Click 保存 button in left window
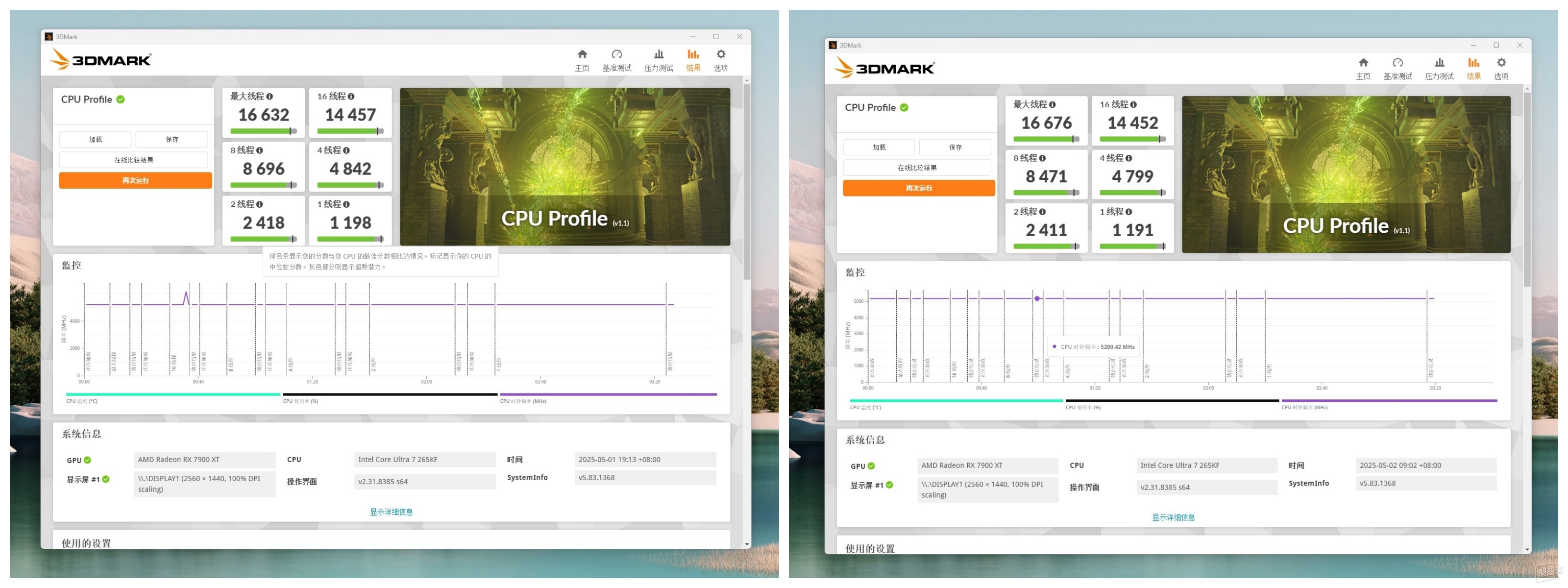Image resolution: width=1568 pixels, height=588 pixels. point(171,139)
